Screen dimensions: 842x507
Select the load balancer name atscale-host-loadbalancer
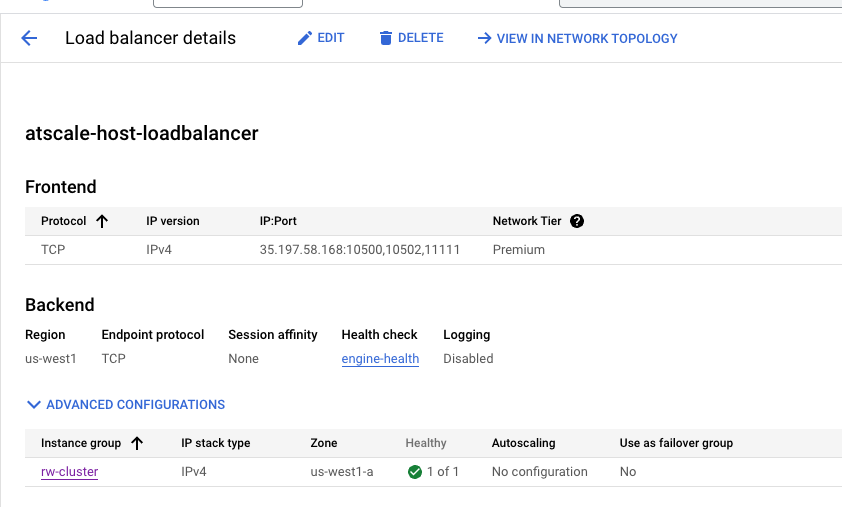[x=142, y=133]
